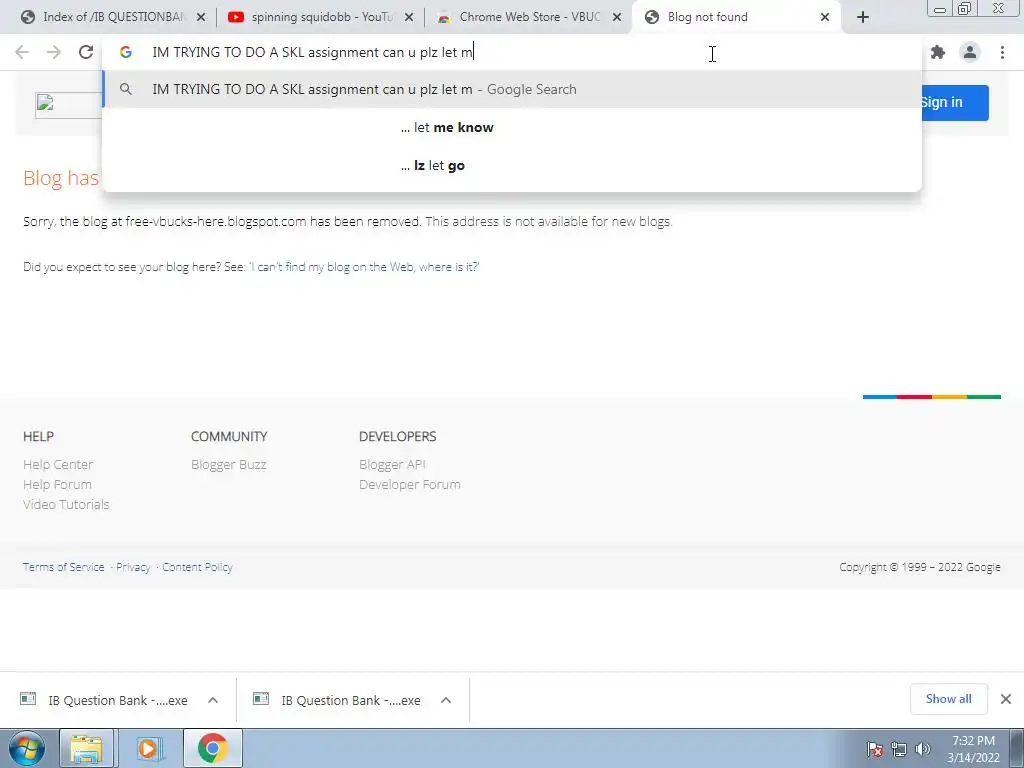The image size is (1024, 768).
Task: Click the COMMUNITY footer heading
Action: [x=229, y=436]
